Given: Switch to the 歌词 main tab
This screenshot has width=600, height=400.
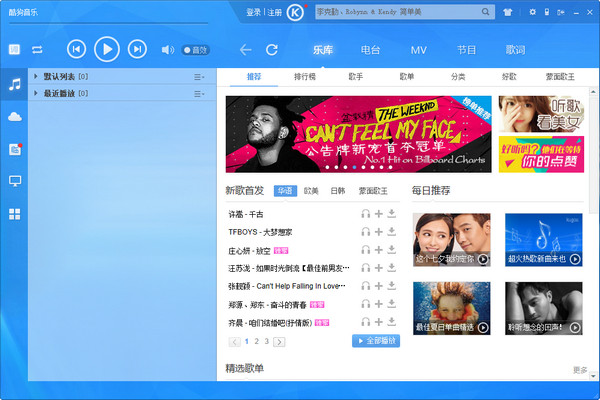Looking at the screenshot, I should click(515, 50).
